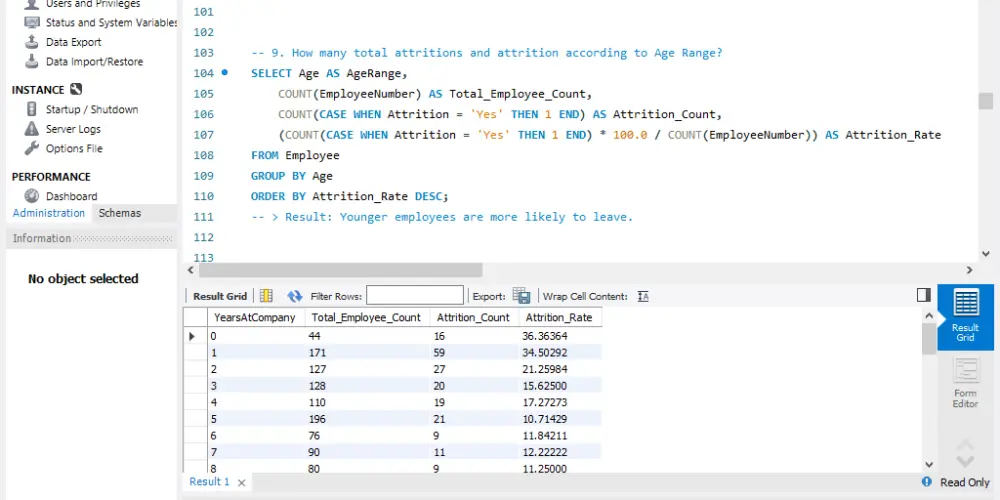This screenshot has width=1000, height=500.
Task: Click the Attrition_Count column header
Action: [x=473, y=317]
